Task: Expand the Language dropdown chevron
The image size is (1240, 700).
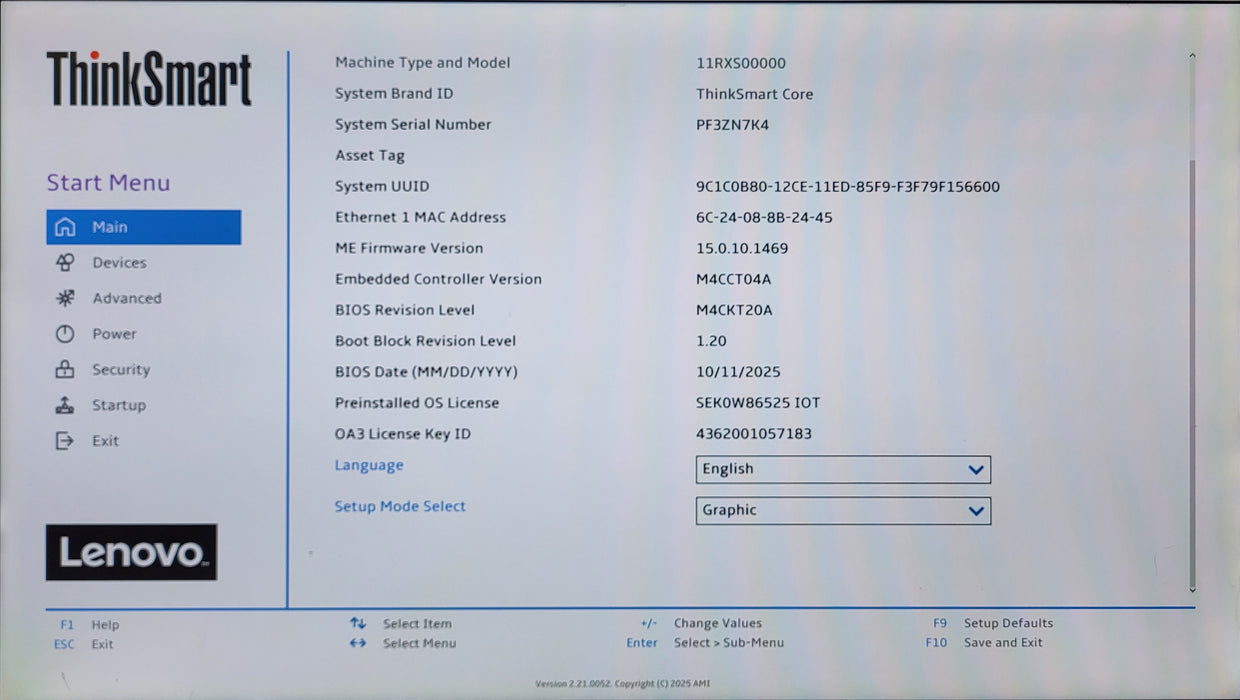Action: (976, 470)
